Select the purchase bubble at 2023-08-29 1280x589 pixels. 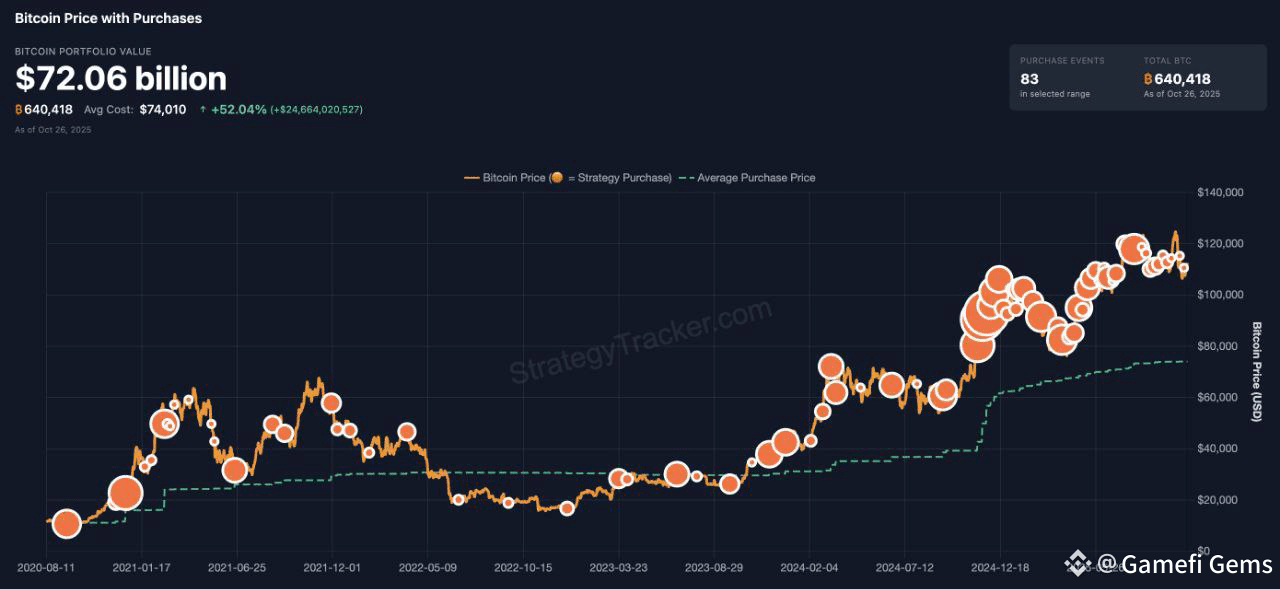729,484
